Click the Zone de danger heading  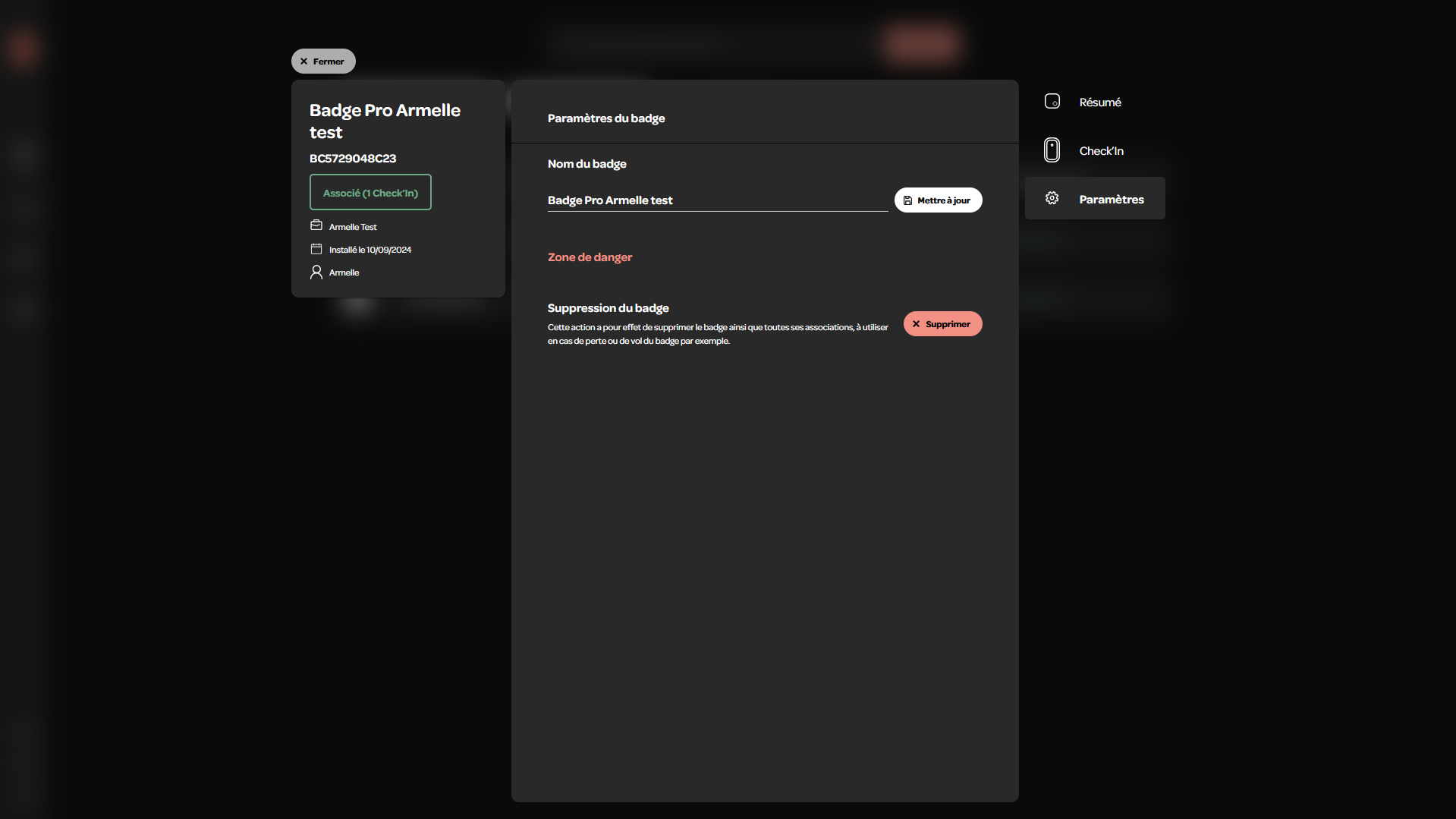coord(590,257)
